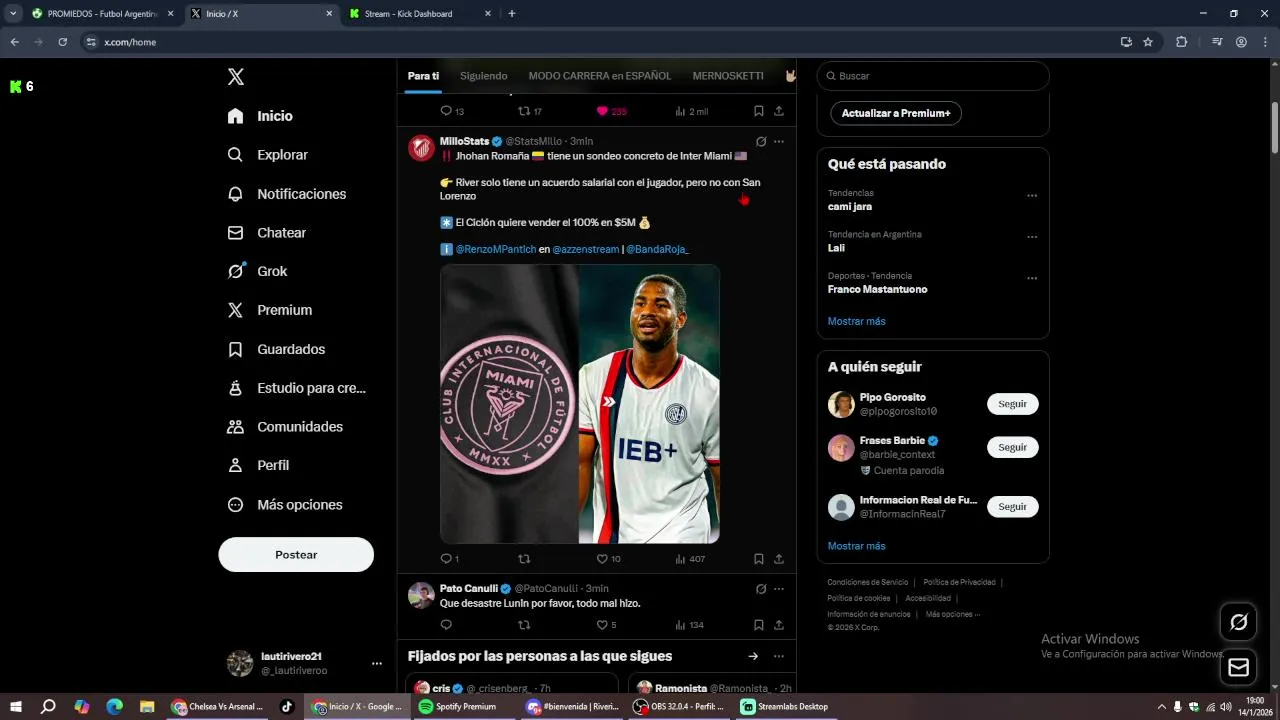Open Premium in the sidebar
This screenshot has width=1280, height=720.
(269, 310)
